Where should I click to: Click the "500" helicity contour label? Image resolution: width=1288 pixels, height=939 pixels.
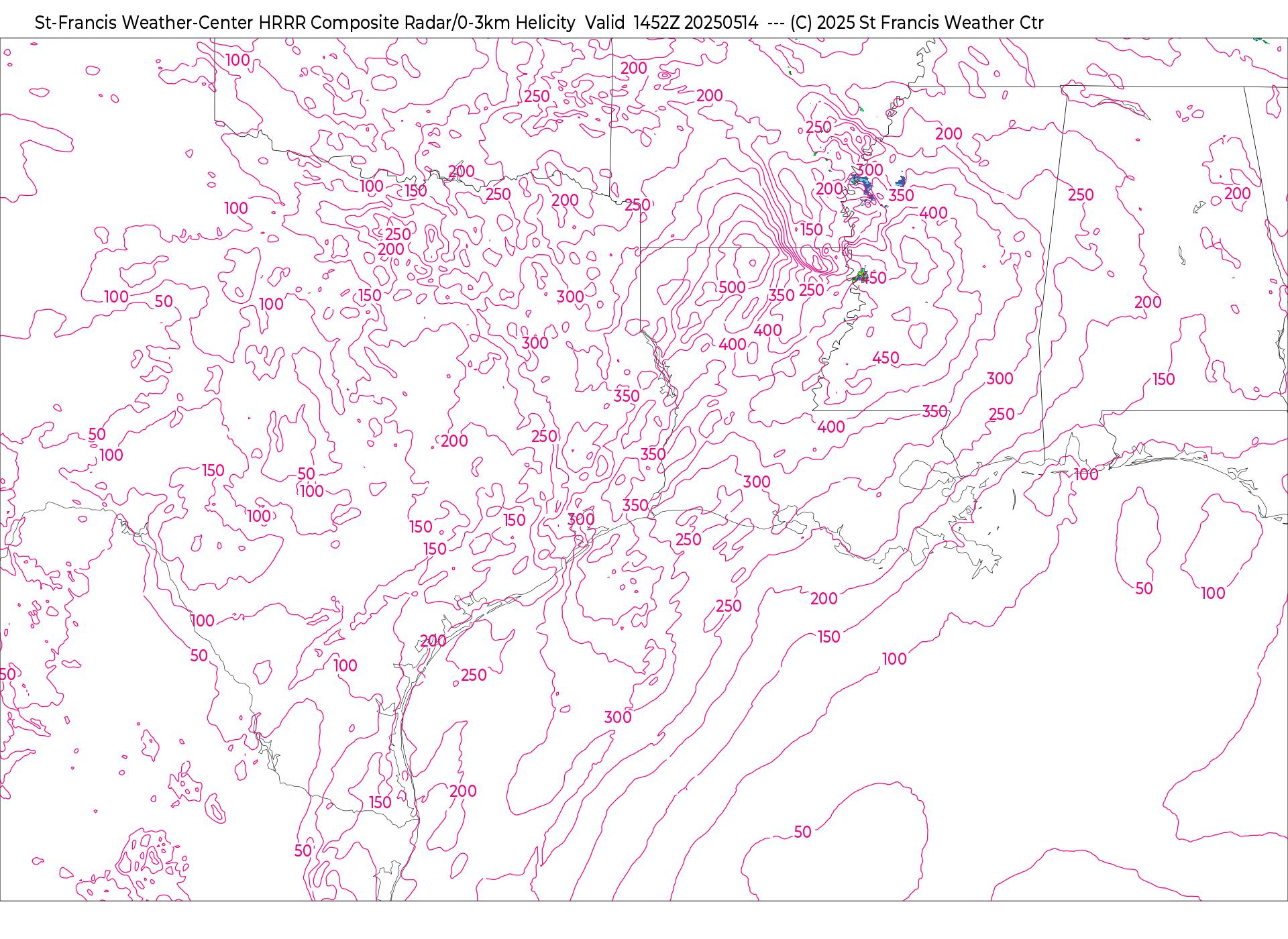coord(732,288)
